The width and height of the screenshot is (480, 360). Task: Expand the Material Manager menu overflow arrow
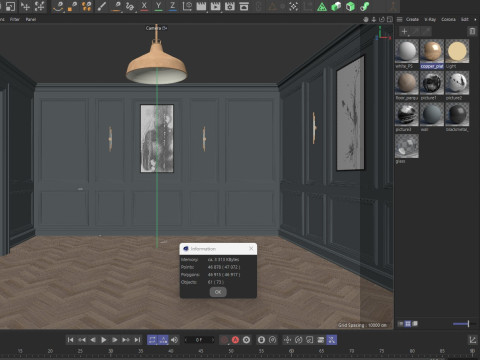coord(475,19)
